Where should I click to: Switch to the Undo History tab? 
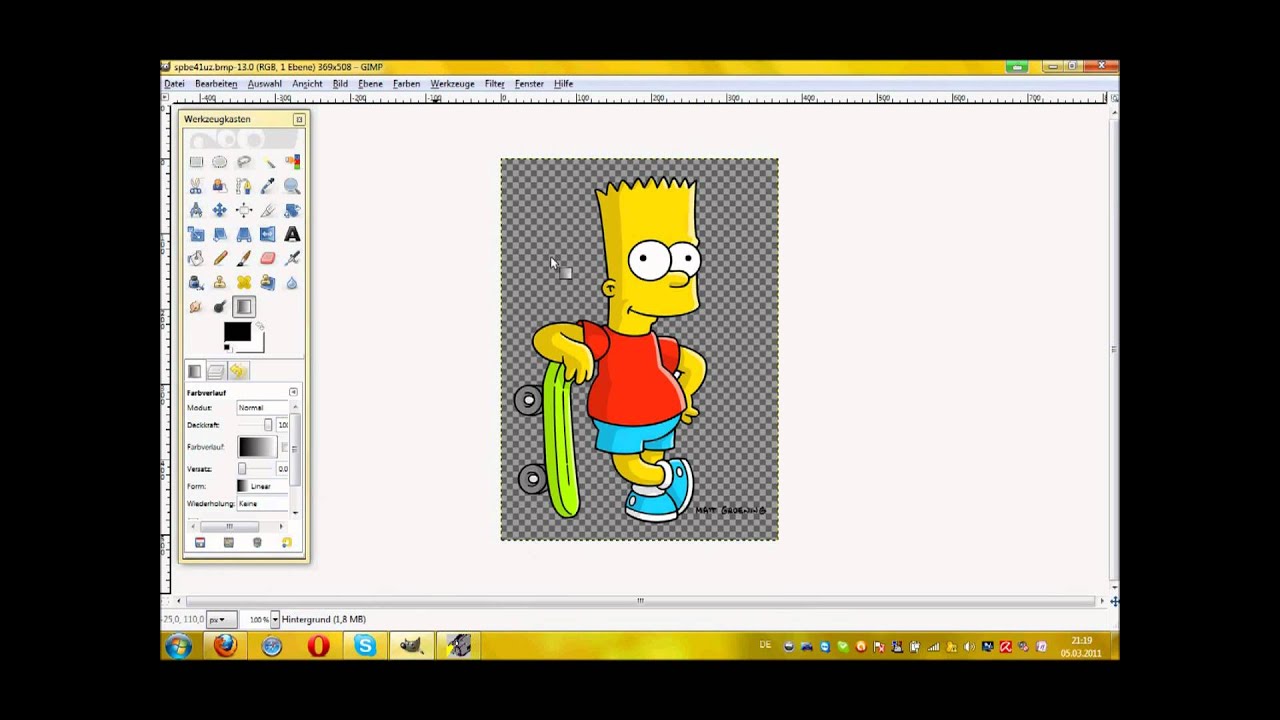tap(238, 371)
